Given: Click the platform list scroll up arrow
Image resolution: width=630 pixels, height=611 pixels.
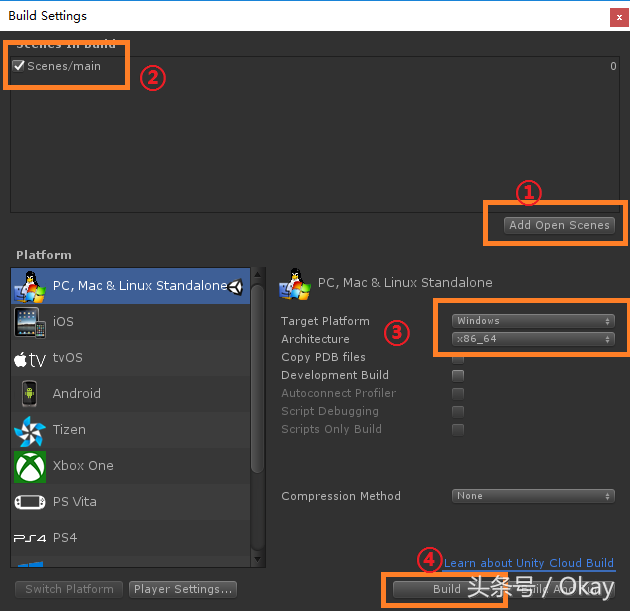Looking at the screenshot, I should [258, 274].
